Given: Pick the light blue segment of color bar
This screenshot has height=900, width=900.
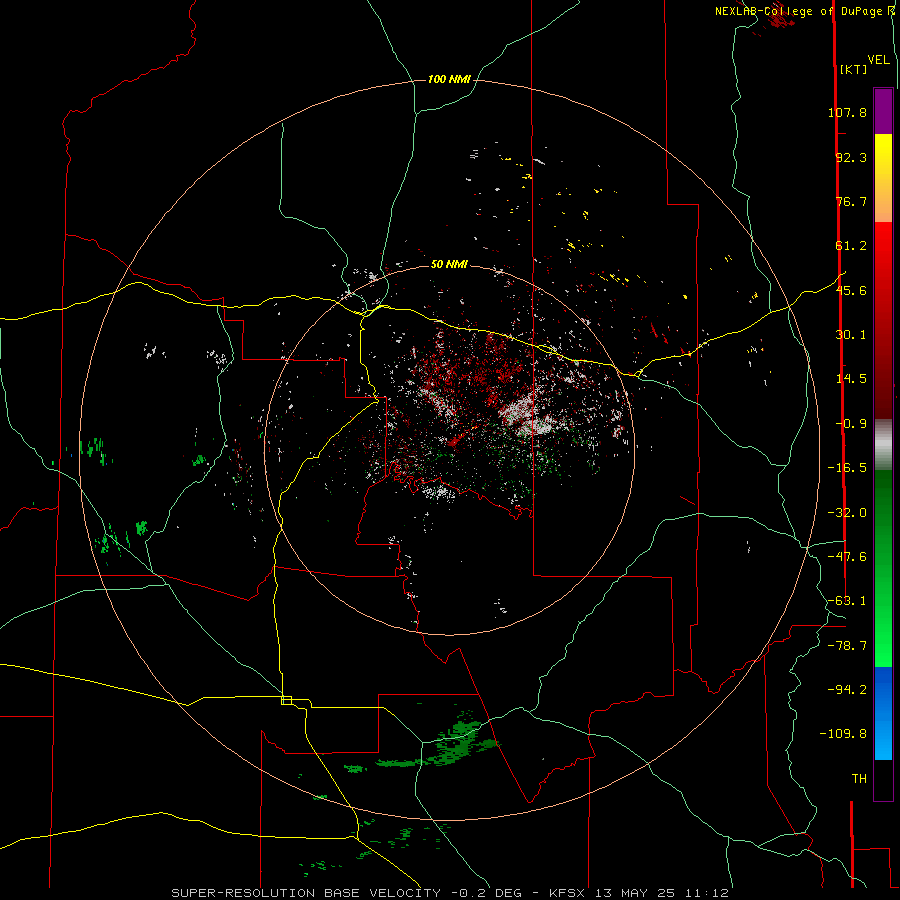Looking at the screenshot, I should point(883,740).
